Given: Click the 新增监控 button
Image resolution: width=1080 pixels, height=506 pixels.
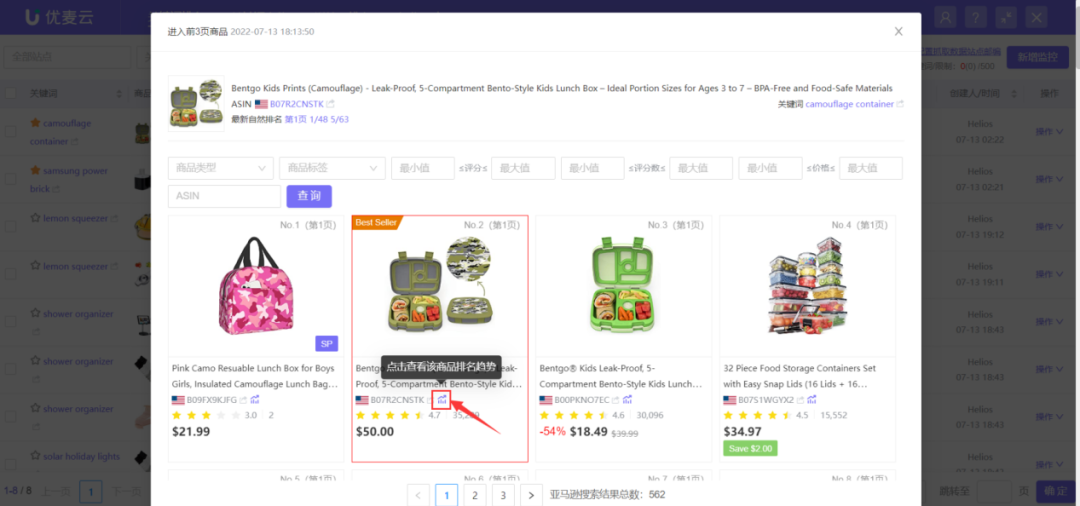Looking at the screenshot, I should (x=1037, y=57).
